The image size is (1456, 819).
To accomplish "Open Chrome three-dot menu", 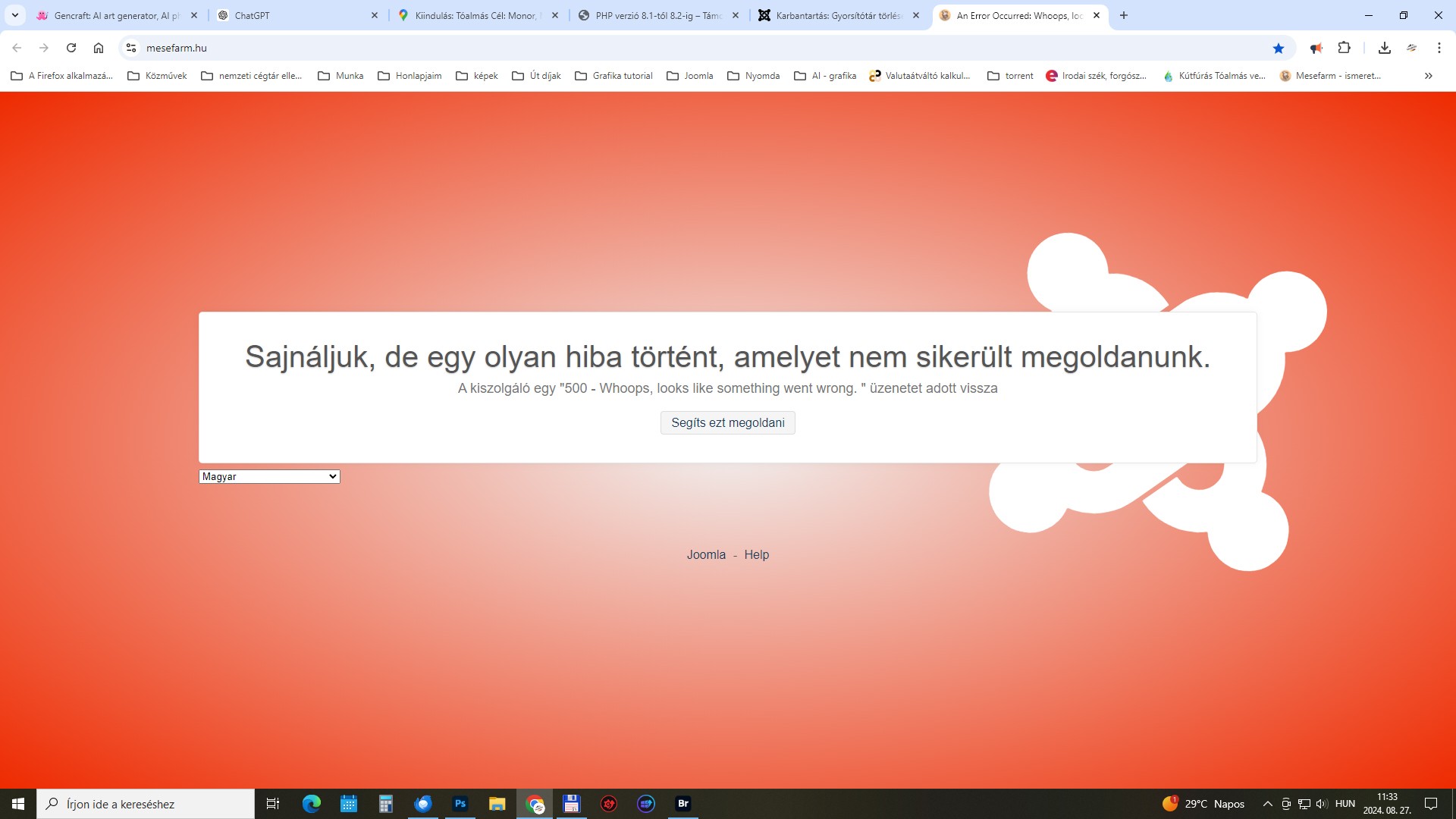I will pyautogui.click(x=1439, y=48).
